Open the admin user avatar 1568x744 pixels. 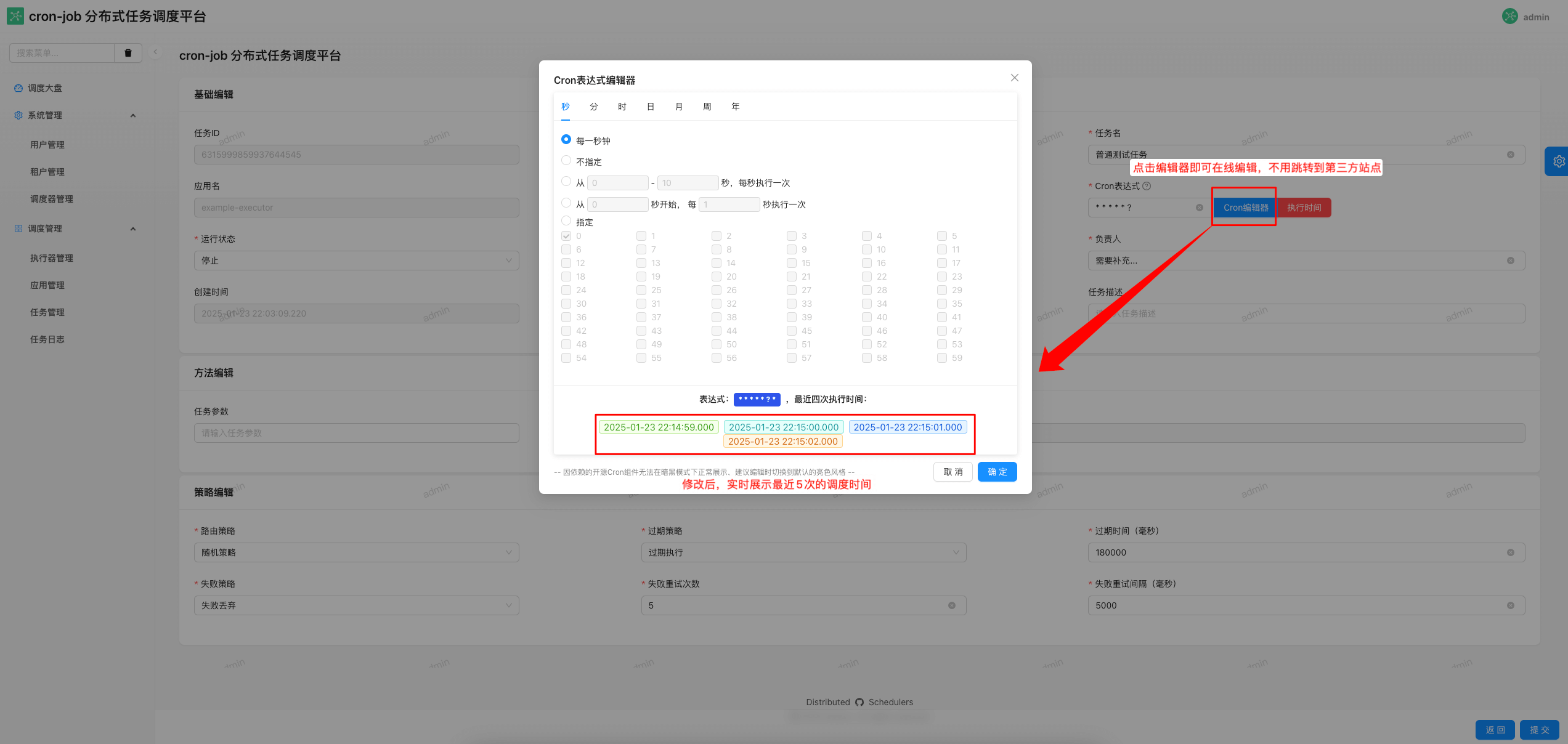tap(1509, 17)
